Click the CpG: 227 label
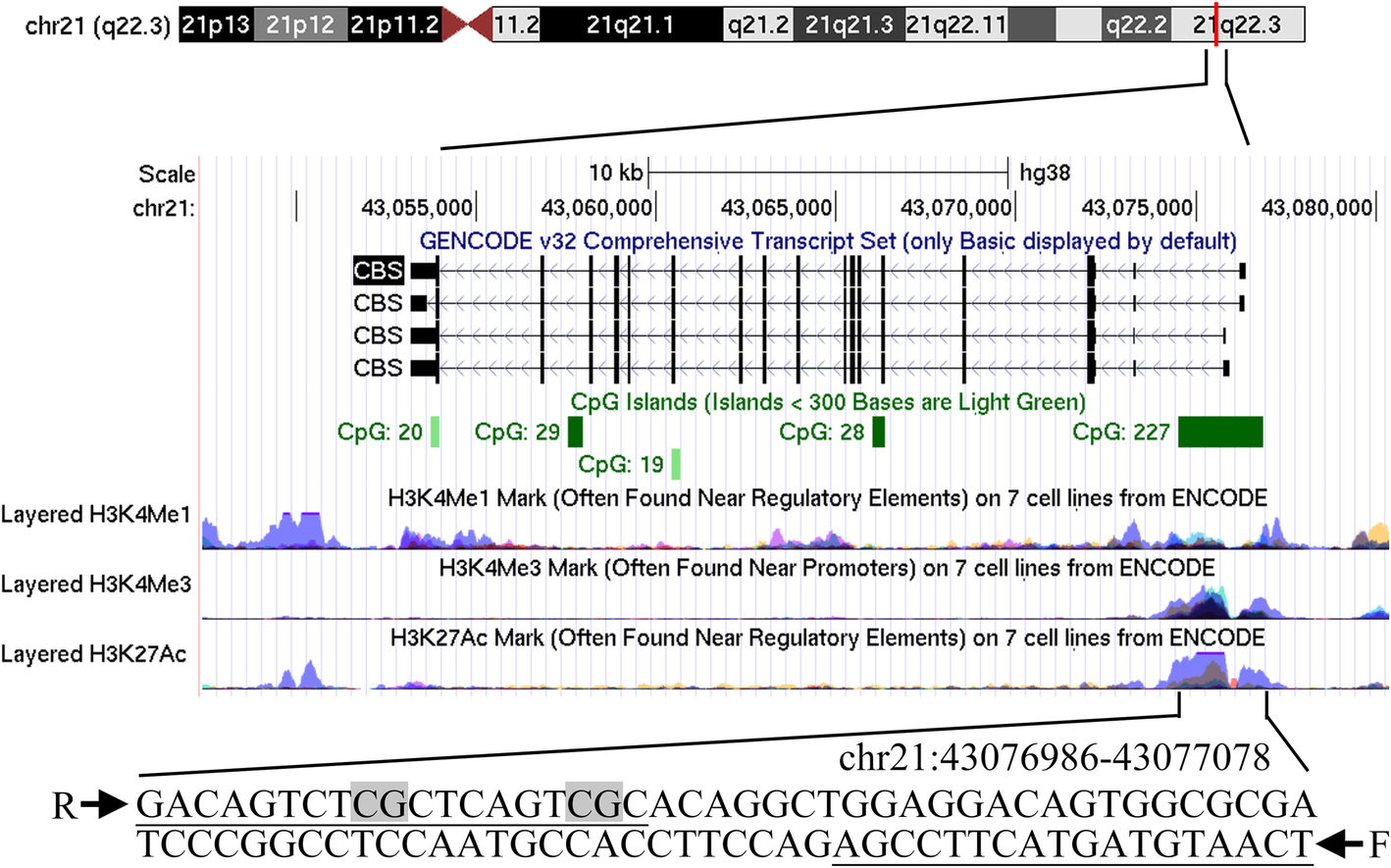This screenshot has height=868, width=1391. coord(1120,433)
